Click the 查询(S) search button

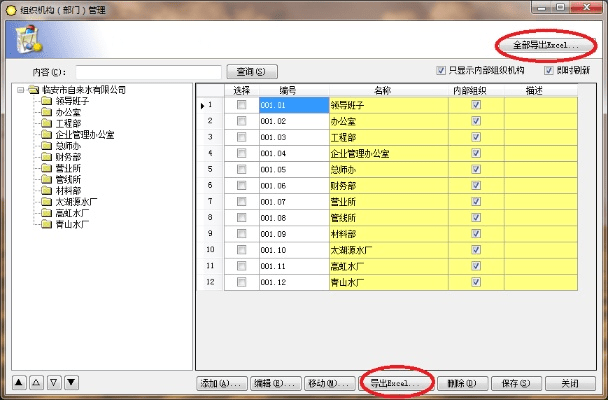click(x=252, y=72)
